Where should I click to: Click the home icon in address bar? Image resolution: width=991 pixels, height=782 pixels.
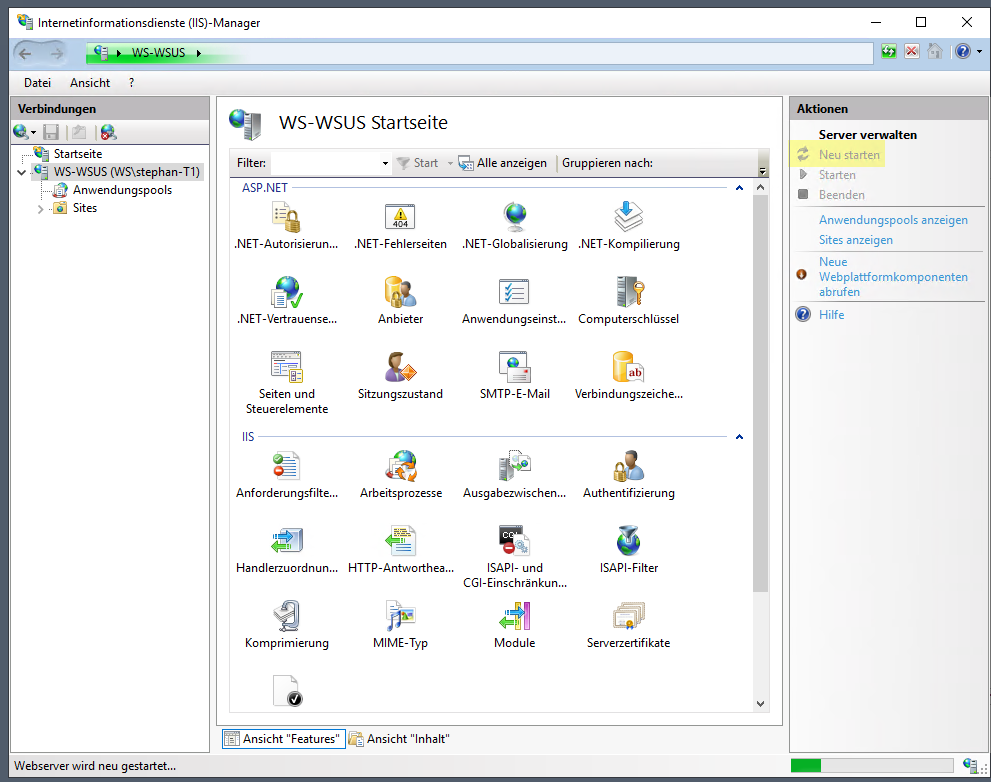click(935, 52)
